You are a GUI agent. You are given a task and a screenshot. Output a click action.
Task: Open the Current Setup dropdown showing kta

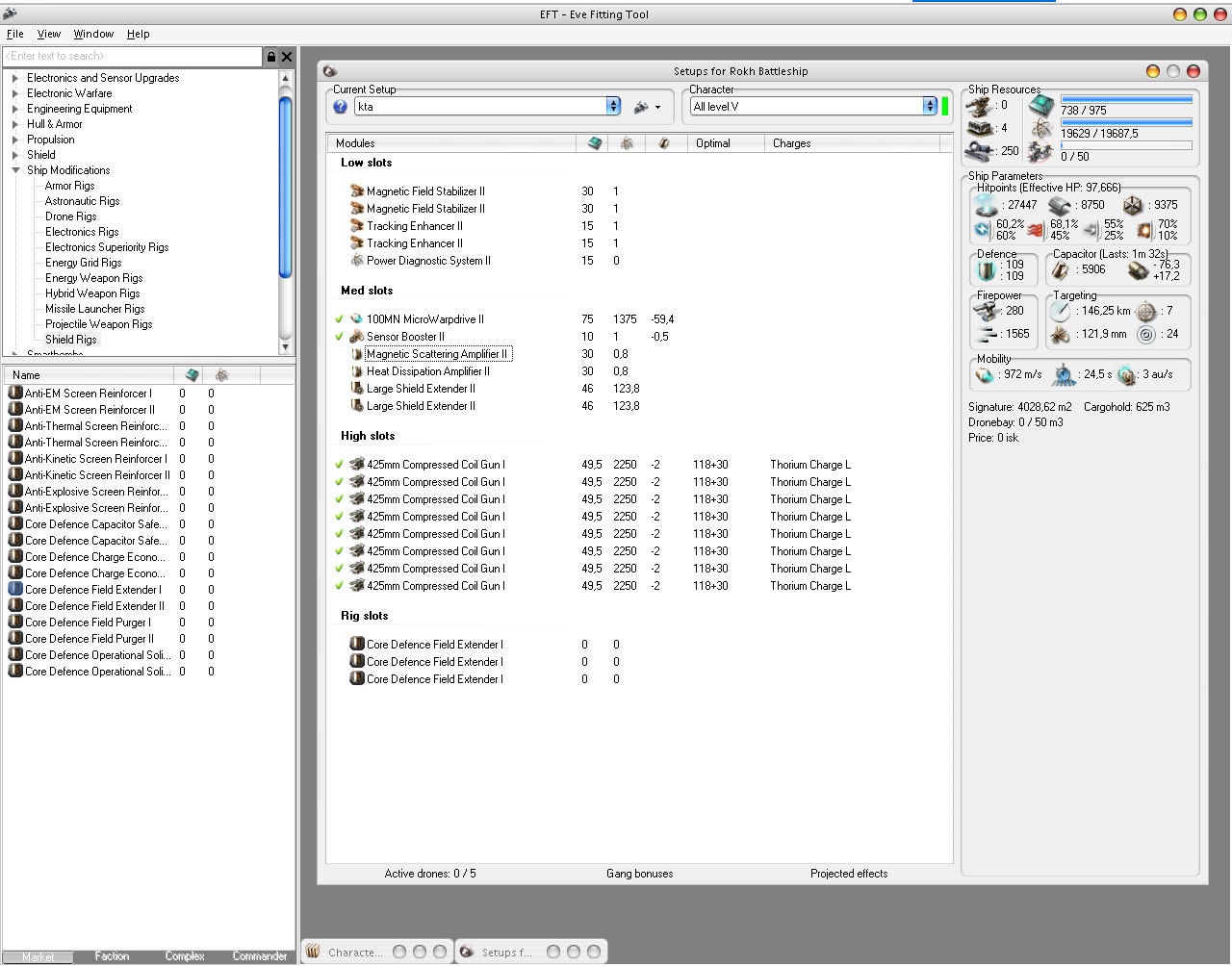coord(613,107)
